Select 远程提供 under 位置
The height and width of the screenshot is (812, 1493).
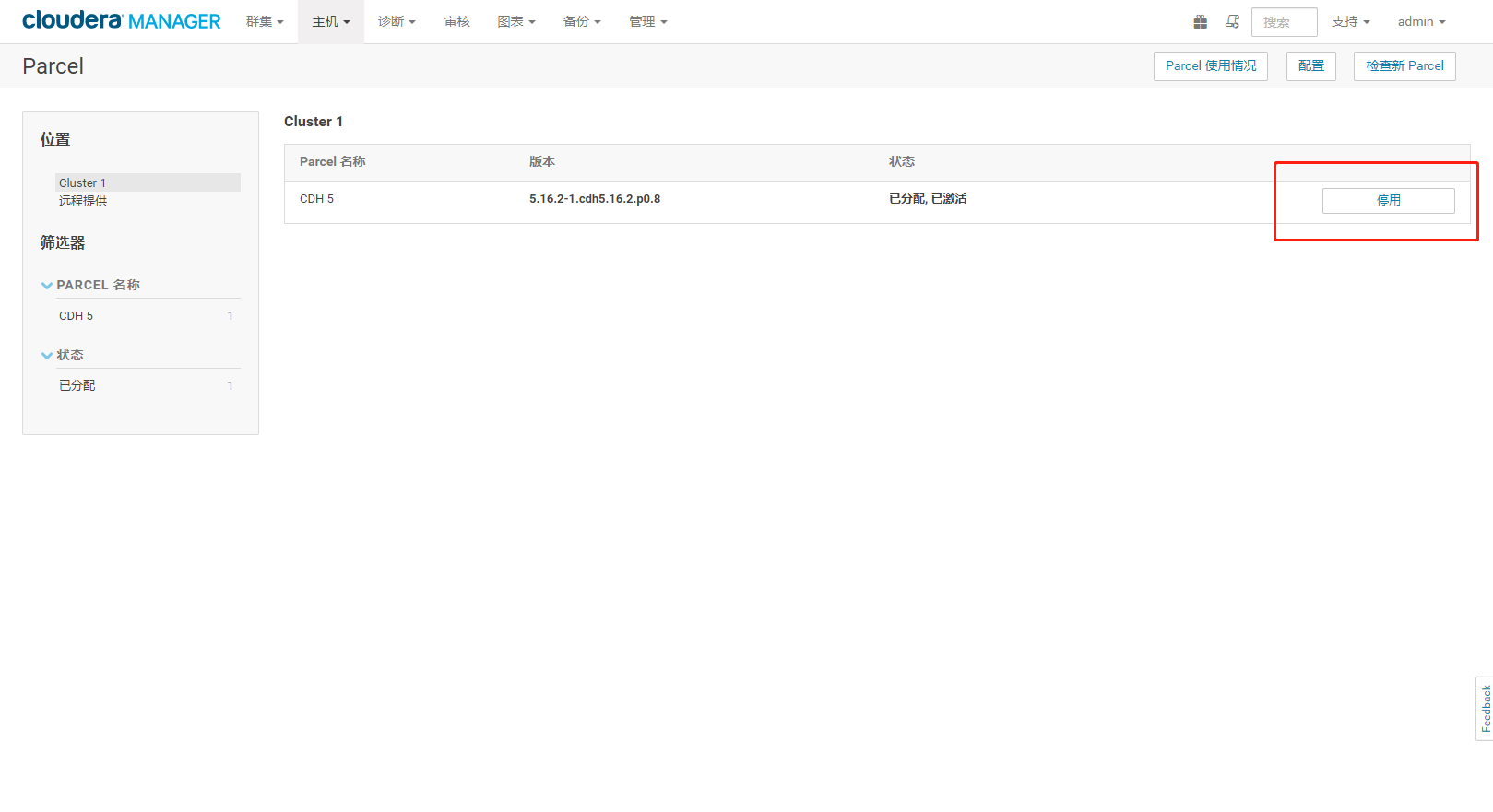[x=83, y=201]
